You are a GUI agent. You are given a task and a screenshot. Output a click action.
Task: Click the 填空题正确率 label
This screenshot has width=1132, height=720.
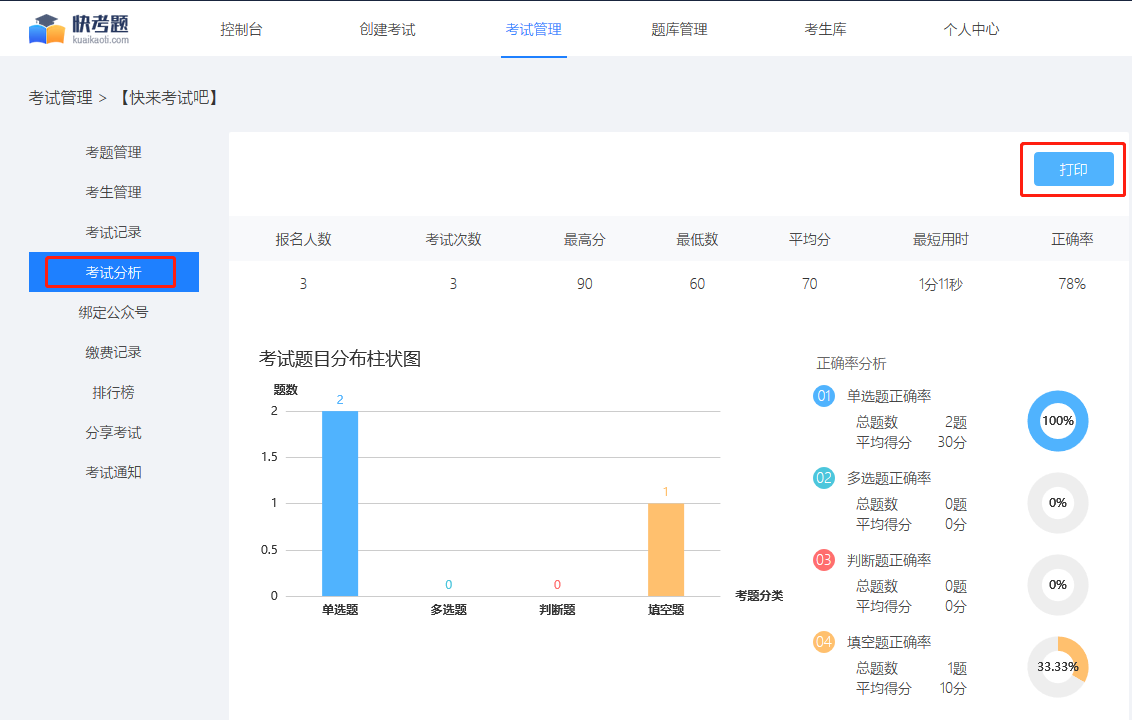[889, 643]
